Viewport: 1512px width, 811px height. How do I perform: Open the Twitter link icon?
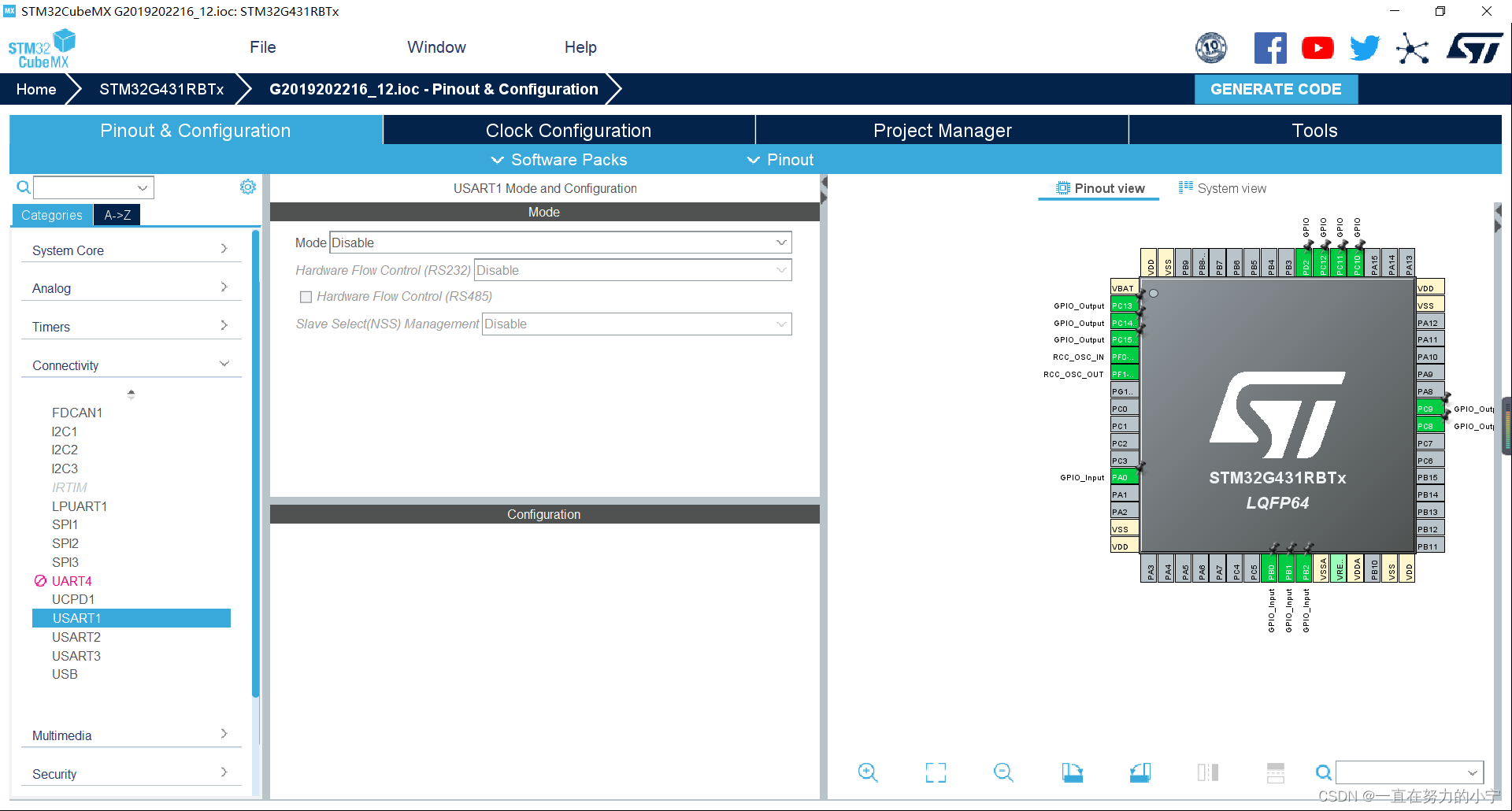(1365, 48)
